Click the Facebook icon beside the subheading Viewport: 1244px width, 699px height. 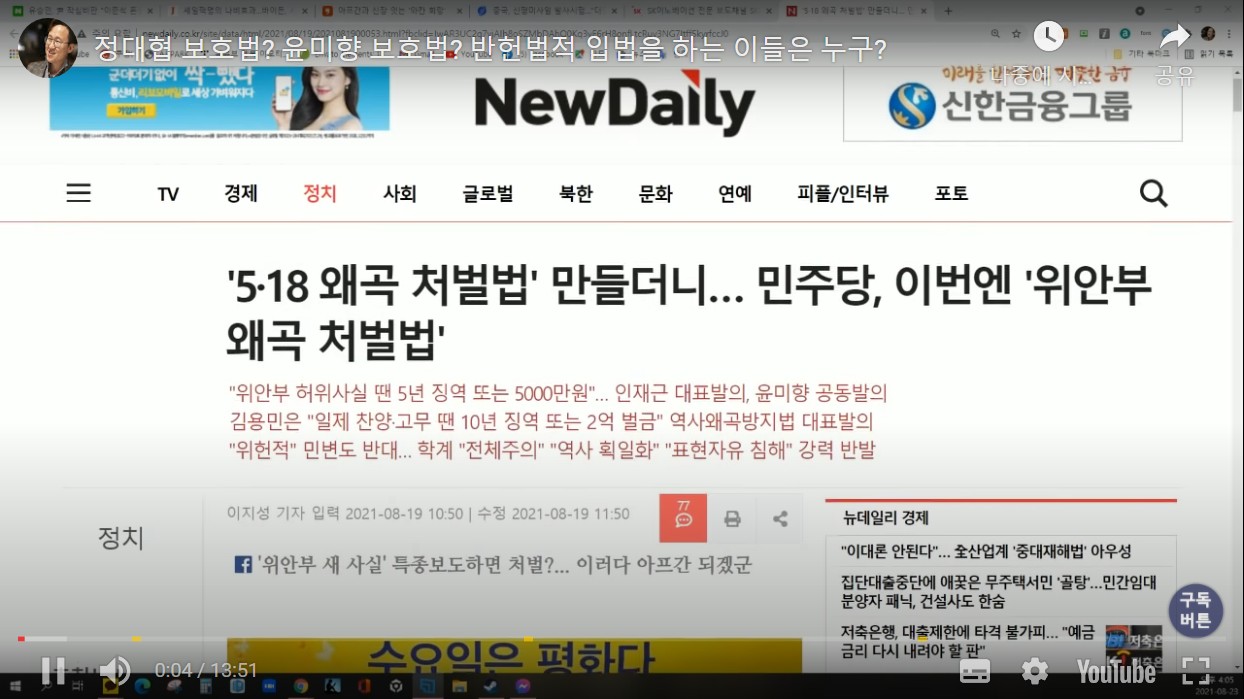243,565
